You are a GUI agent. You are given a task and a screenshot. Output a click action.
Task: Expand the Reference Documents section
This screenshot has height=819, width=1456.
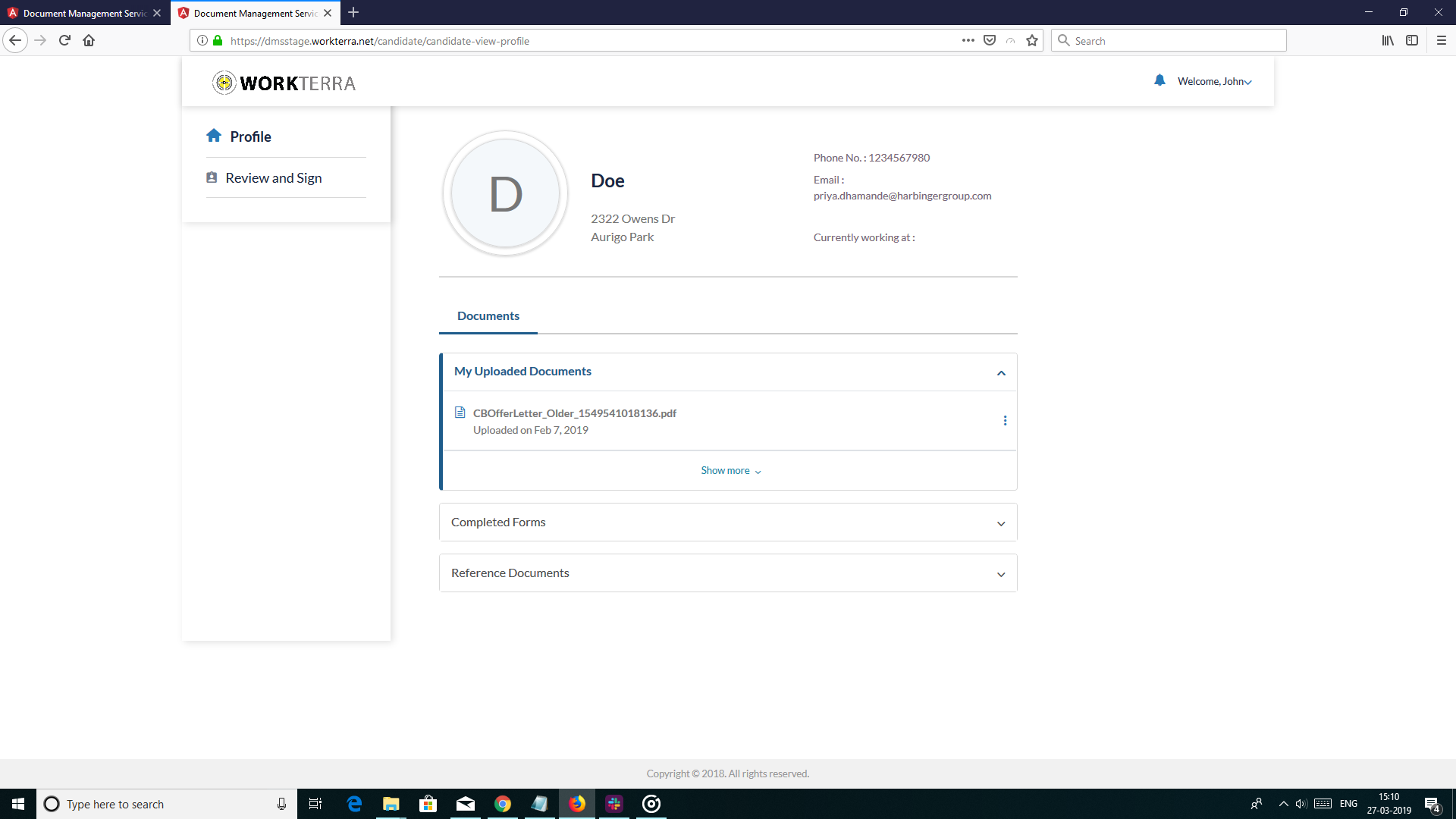point(1001,574)
